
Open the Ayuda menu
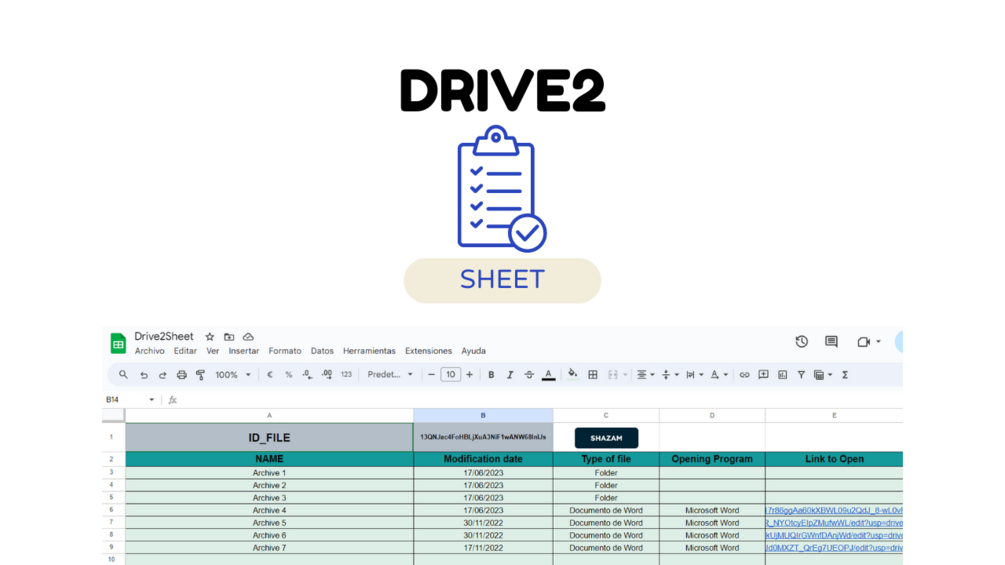[474, 351]
